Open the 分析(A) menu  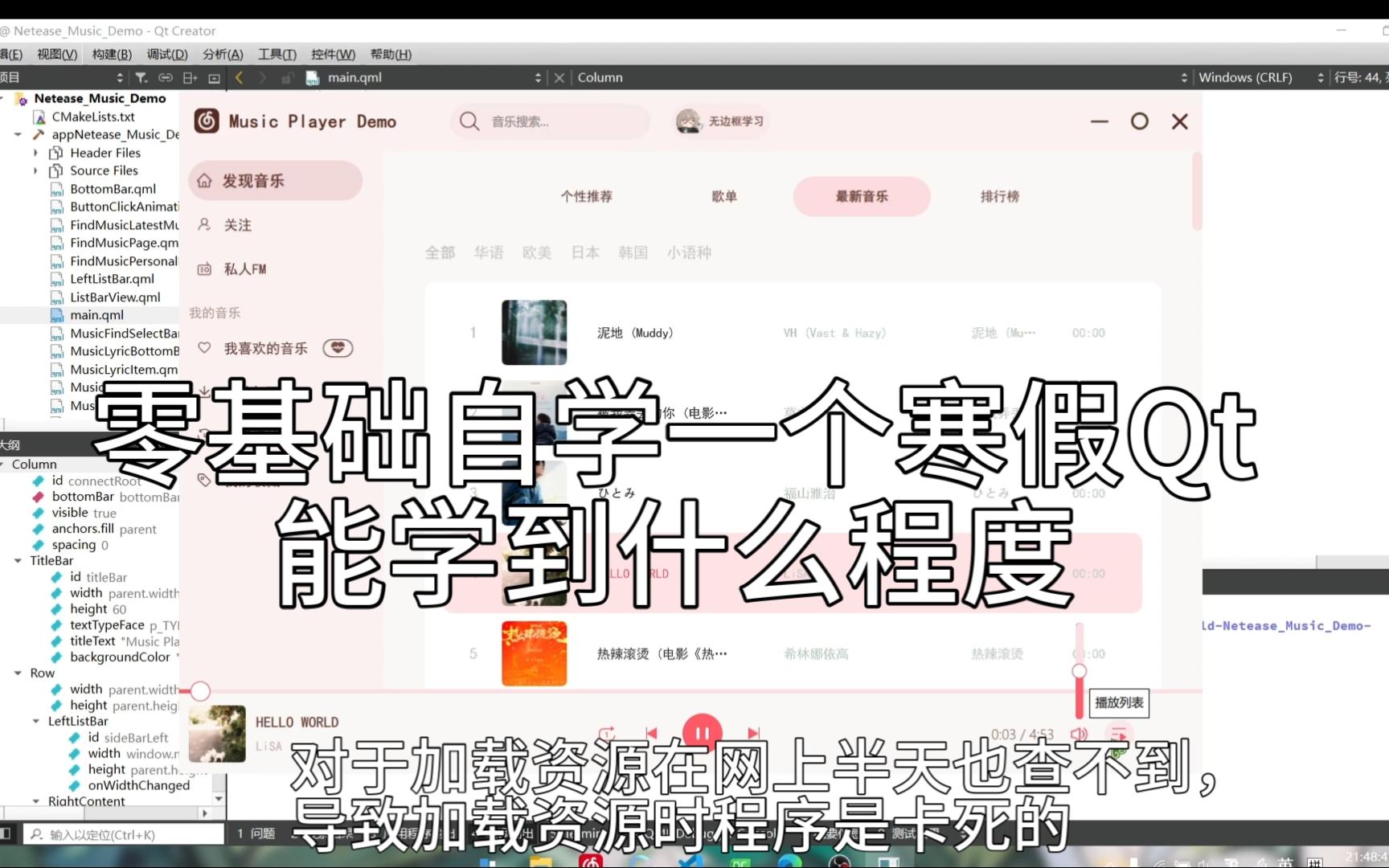pos(223,54)
